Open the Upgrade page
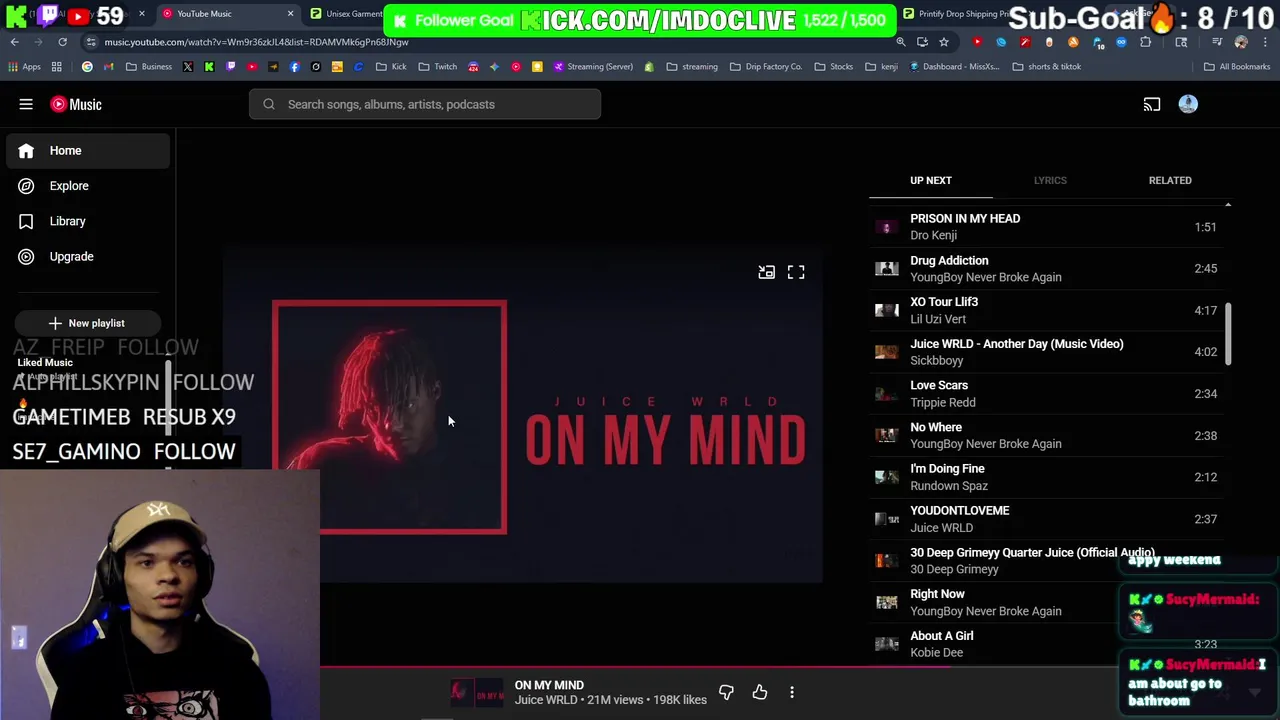This screenshot has width=1280, height=720. [88, 256]
